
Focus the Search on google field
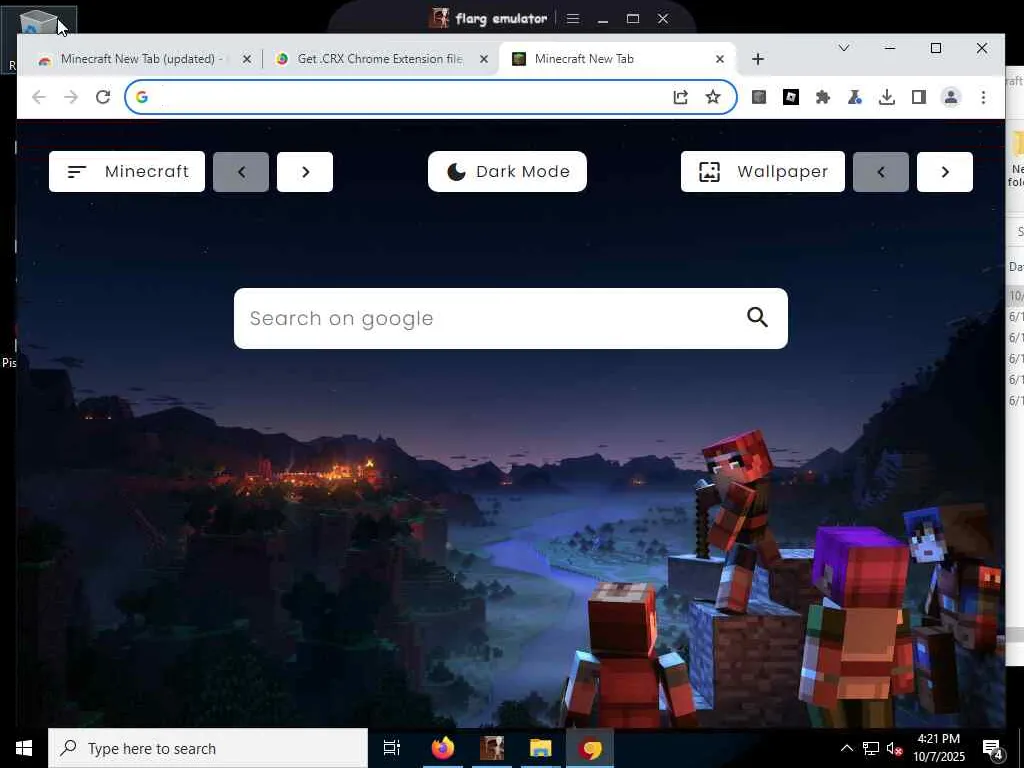tap(511, 318)
